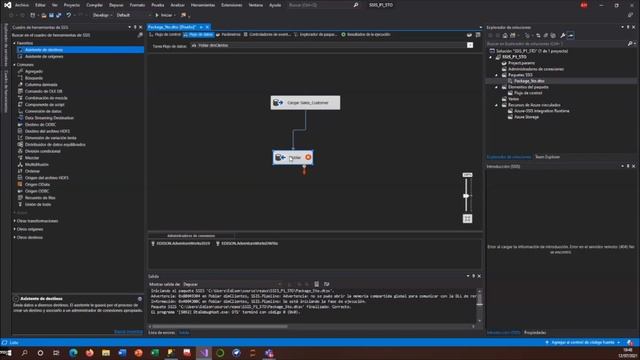This screenshot has height=360, width=640.
Task: Select Azure-SSIS Integration Runtime node
Action: coord(541,111)
